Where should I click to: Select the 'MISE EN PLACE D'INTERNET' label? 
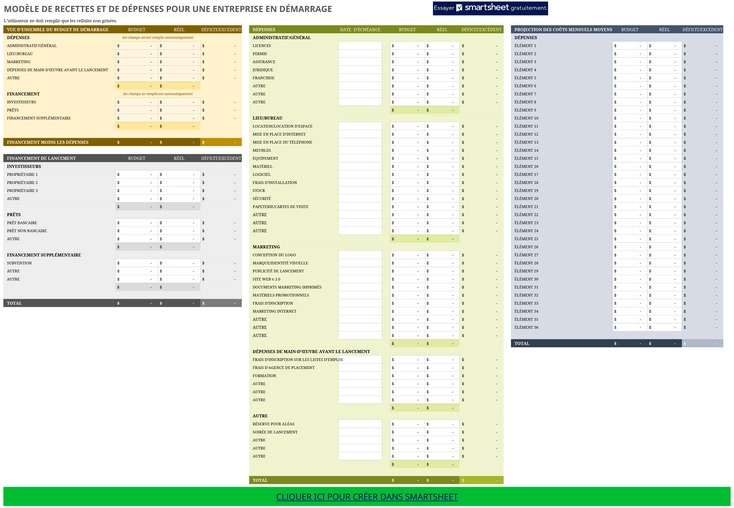279,134
